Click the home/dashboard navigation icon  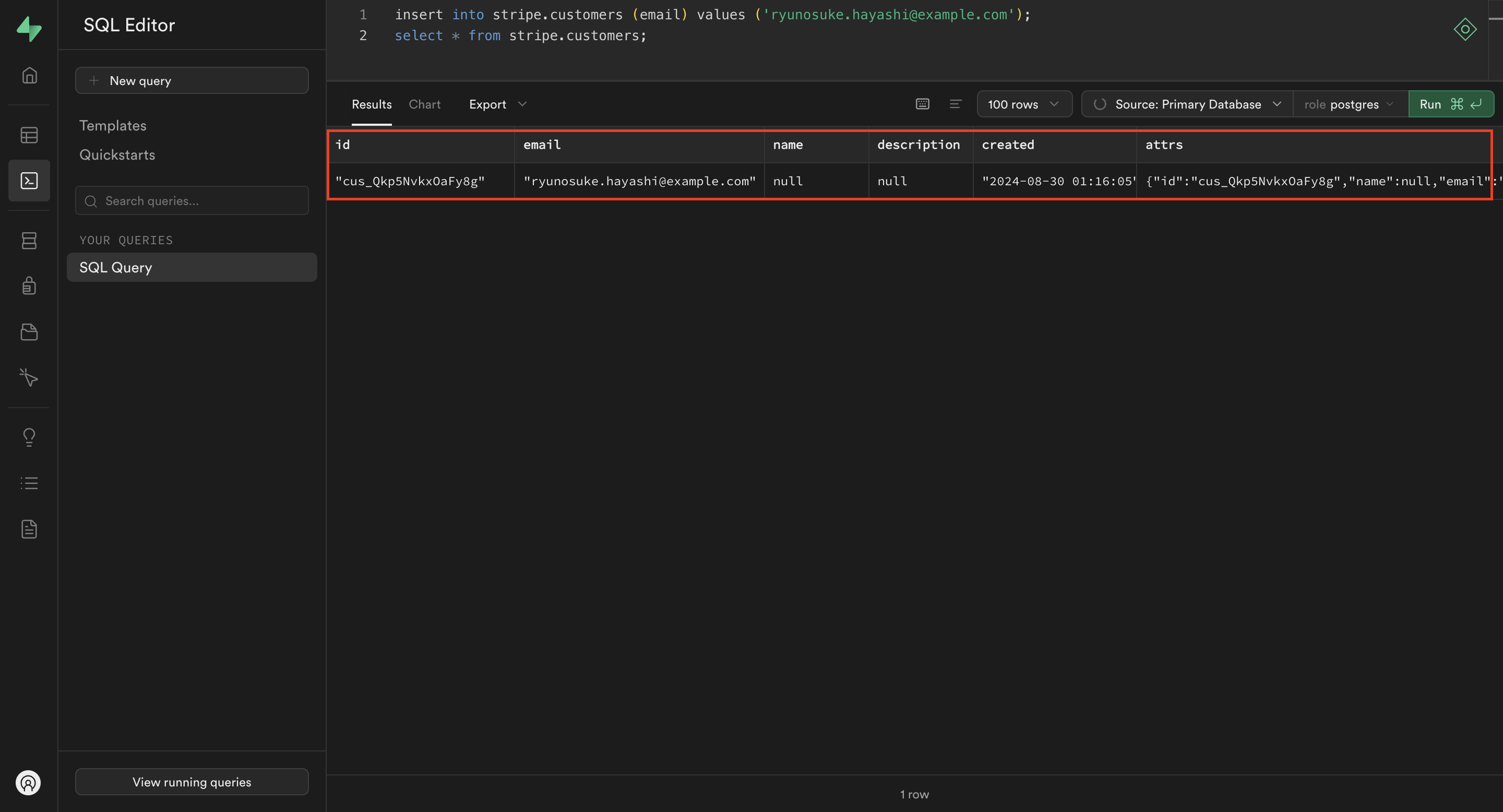click(x=28, y=75)
